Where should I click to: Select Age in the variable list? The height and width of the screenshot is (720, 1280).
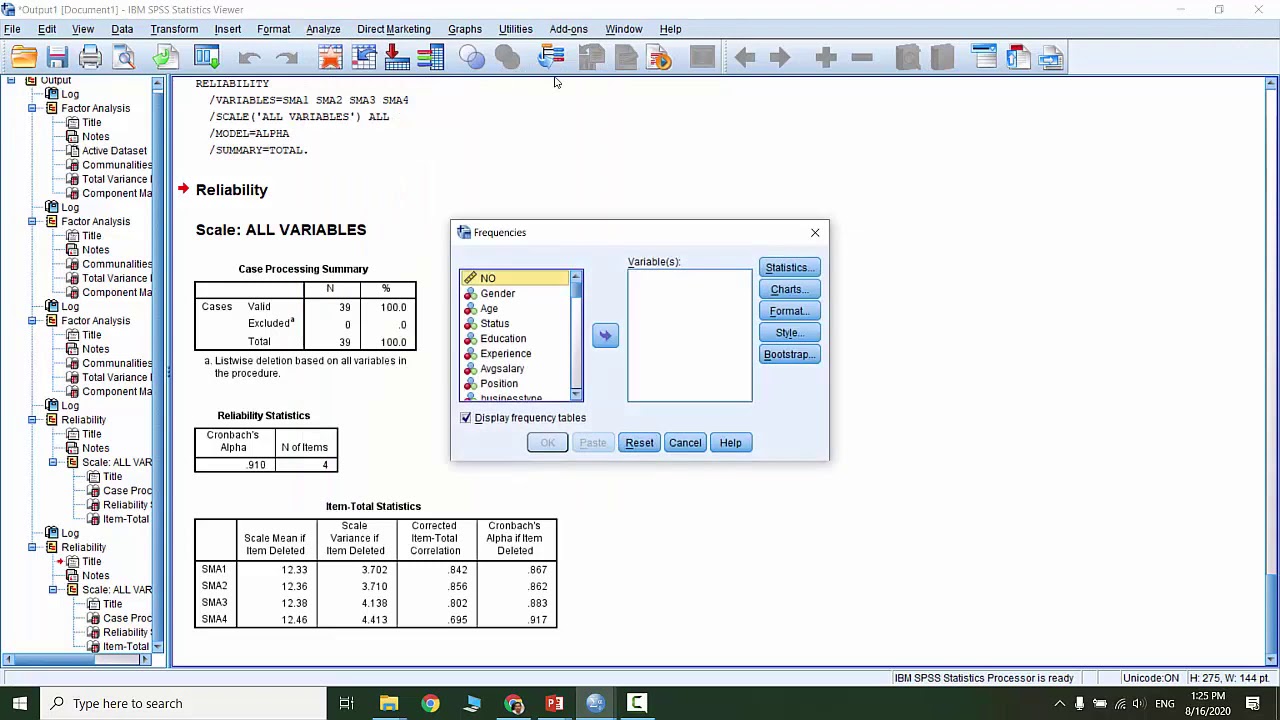(488, 308)
